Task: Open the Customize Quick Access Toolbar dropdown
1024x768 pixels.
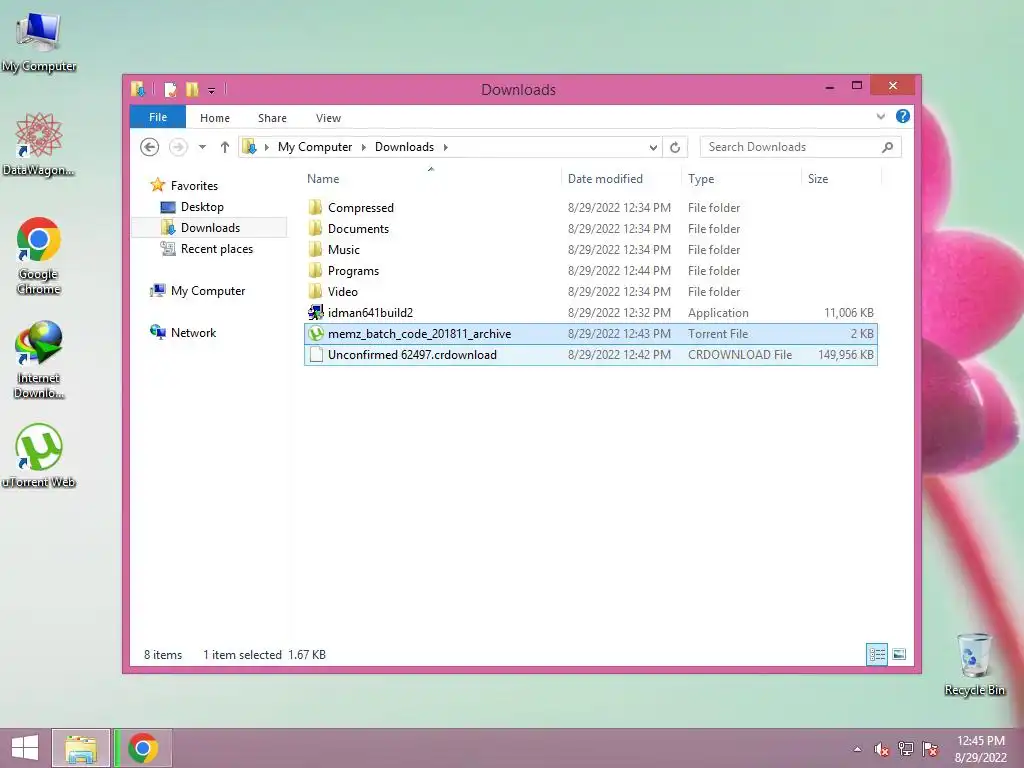Action: [x=212, y=90]
